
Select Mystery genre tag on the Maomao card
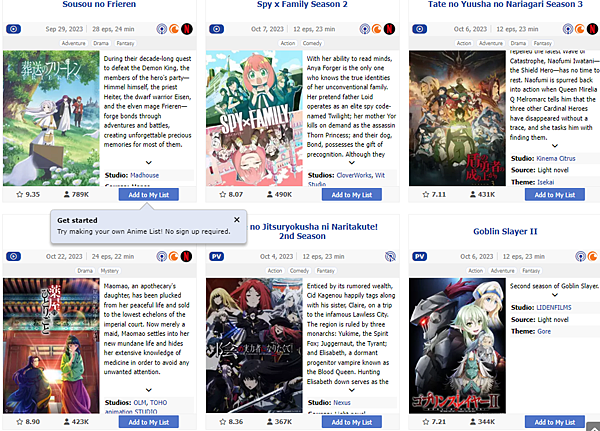click(x=110, y=271)
